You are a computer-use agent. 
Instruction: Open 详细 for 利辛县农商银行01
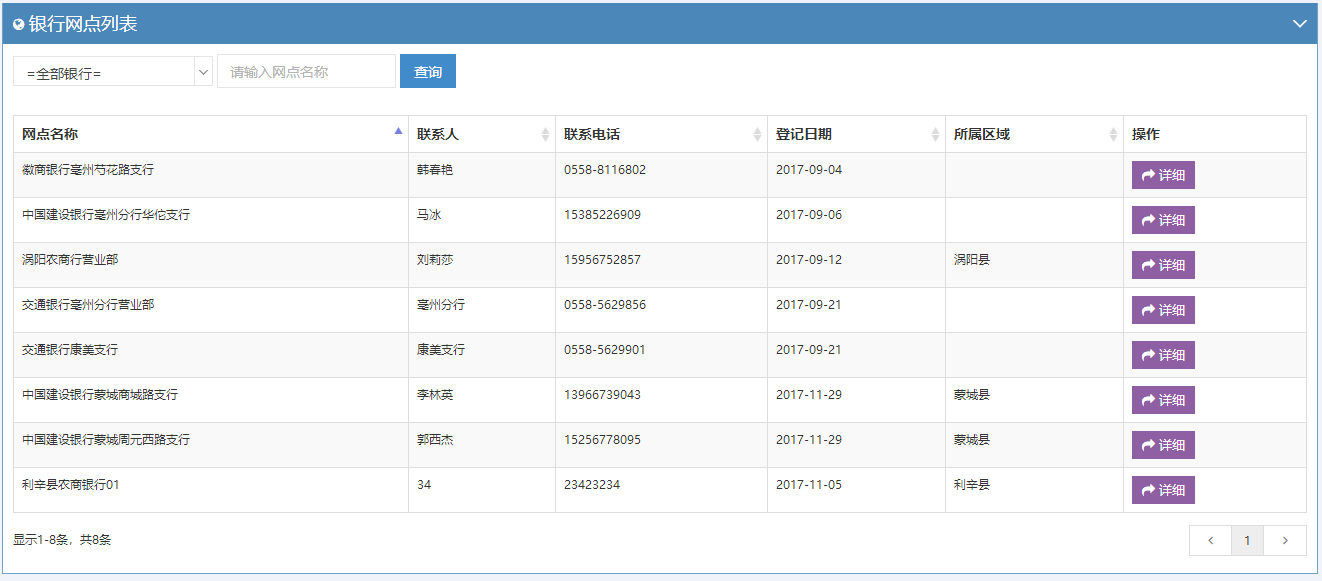[1163, 490]
